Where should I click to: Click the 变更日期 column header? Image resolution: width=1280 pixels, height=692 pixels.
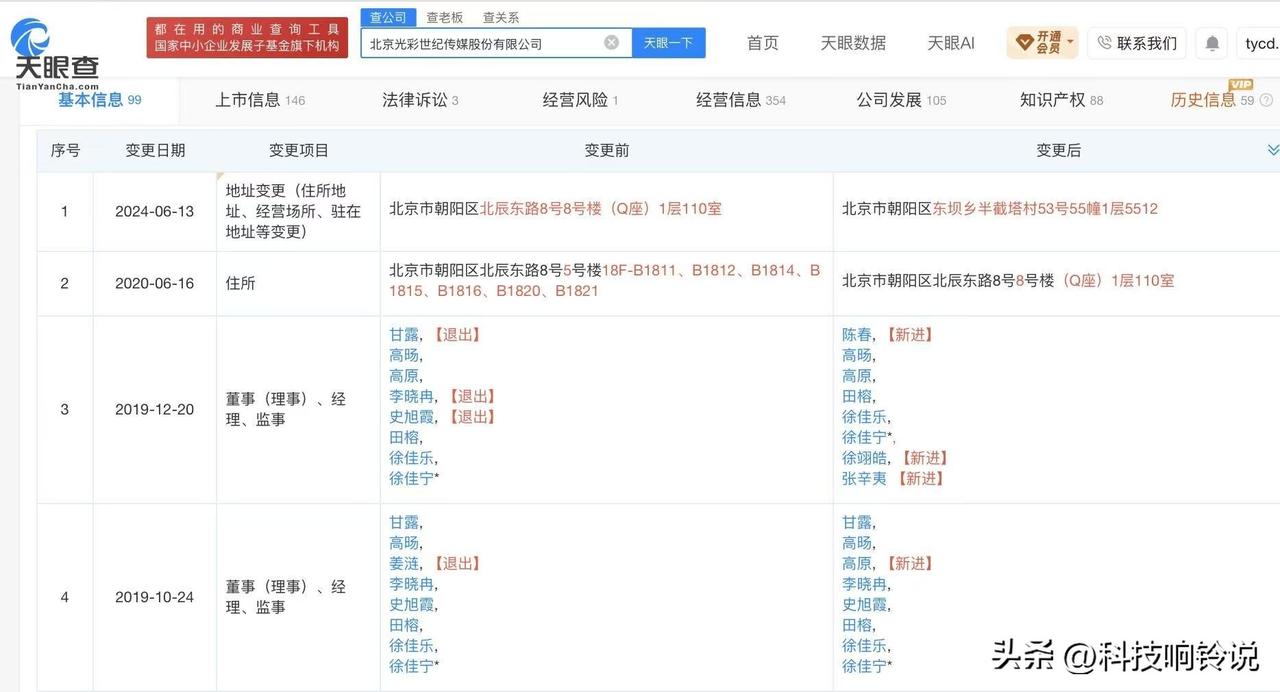(x=155, y=150)
